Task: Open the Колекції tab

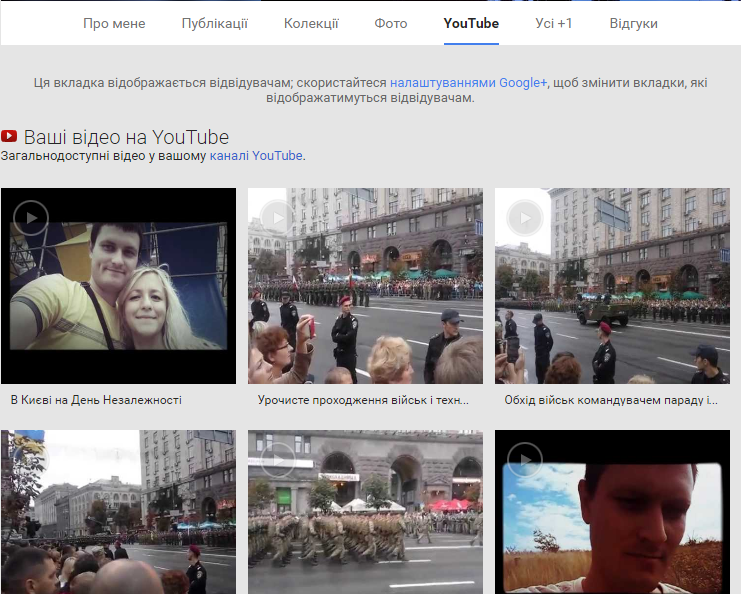Action: point(311,23)
